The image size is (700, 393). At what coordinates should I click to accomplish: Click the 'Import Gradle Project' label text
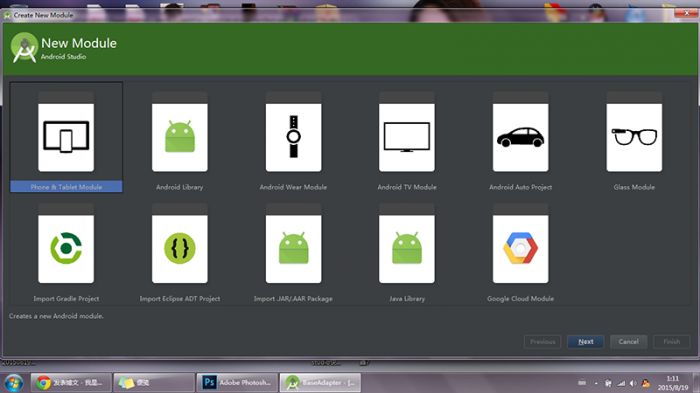point(66,299)
